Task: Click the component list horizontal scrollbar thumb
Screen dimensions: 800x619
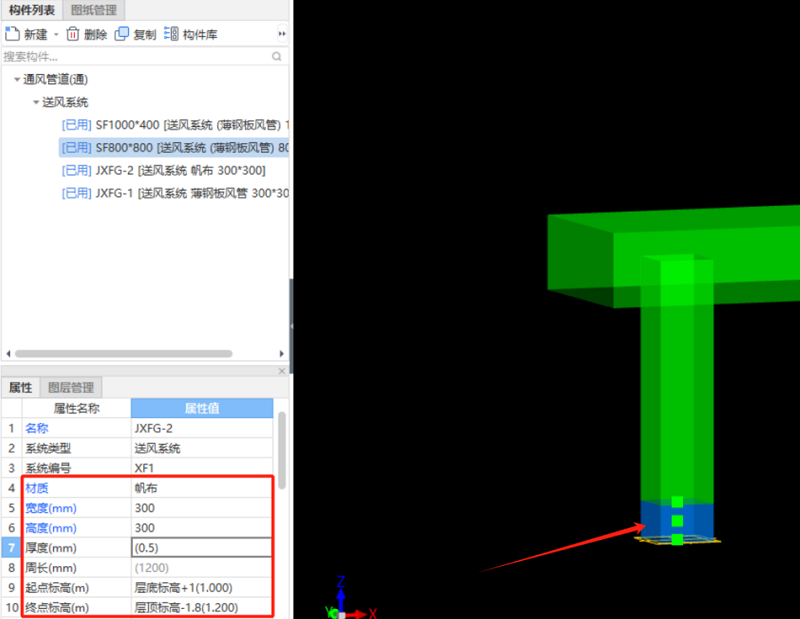Action: [123, 354]
